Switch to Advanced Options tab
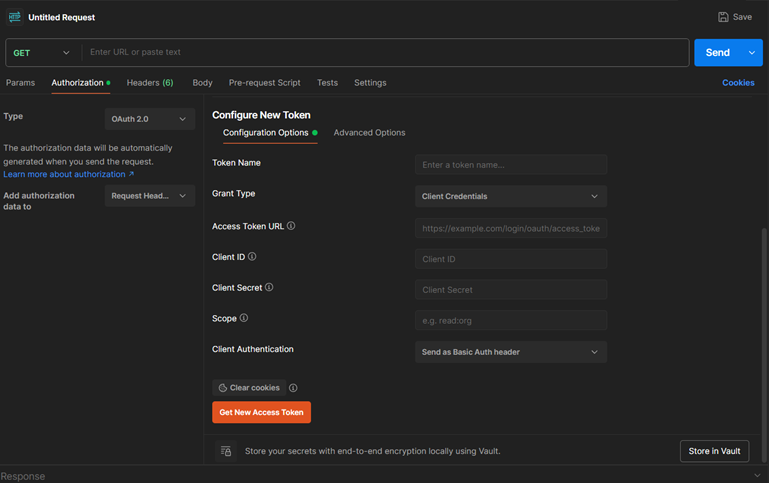Image resolution: width=769 pixels, height=483 pixels. pyautogui.click(x=369, y=133)
